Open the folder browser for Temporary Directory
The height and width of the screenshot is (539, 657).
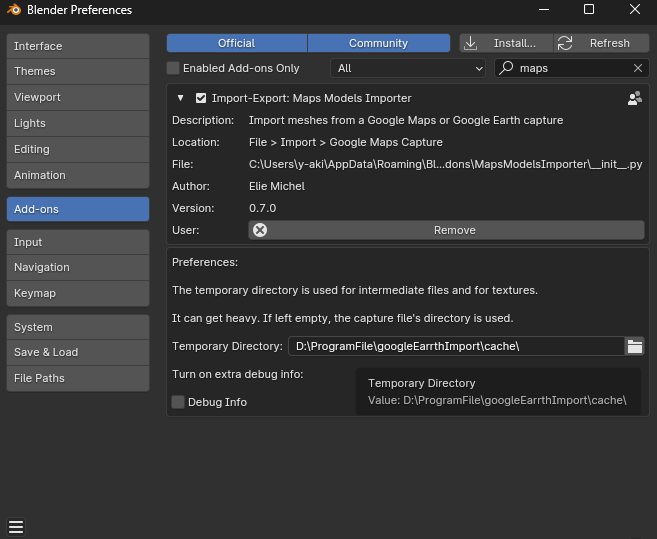pos(635,346)
